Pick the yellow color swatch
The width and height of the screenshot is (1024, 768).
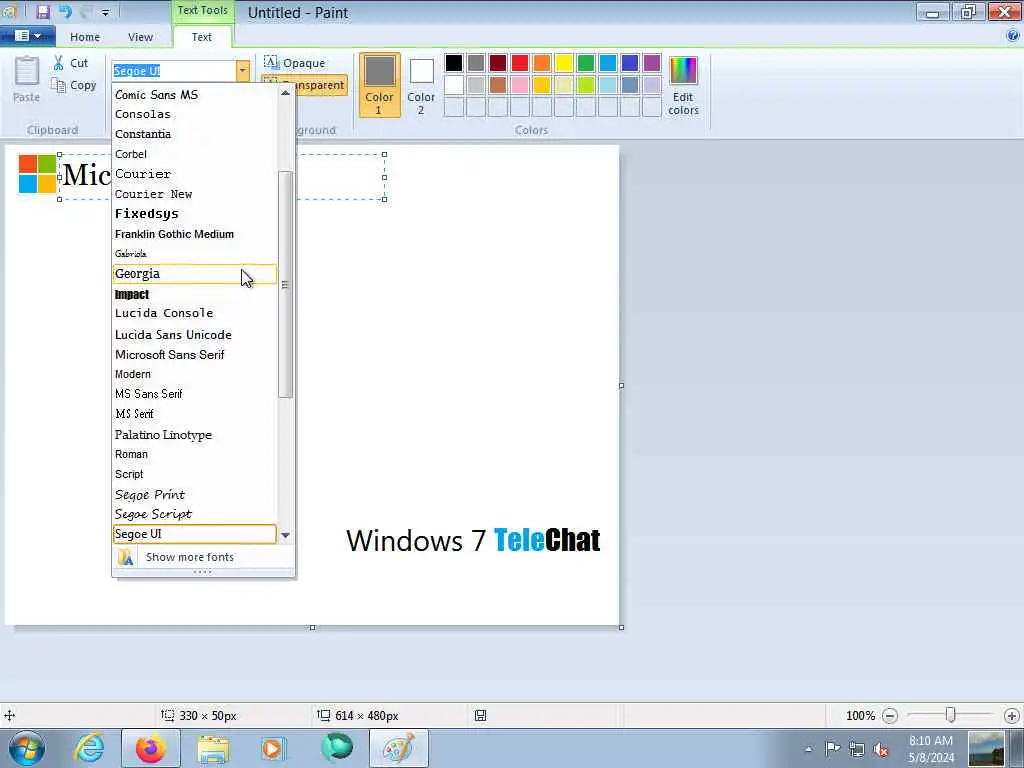tap(564, 63)
